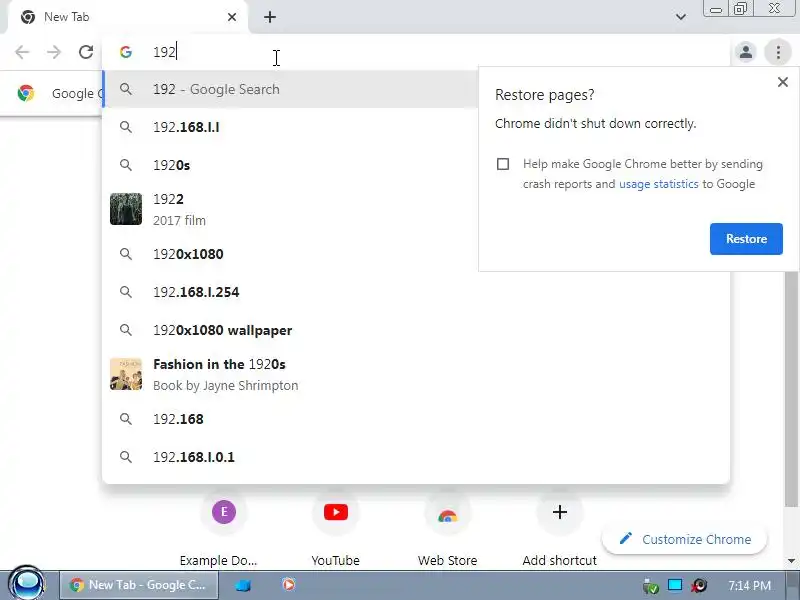
Task: Open a new tab with the plus icon
Action: [270, 17]
